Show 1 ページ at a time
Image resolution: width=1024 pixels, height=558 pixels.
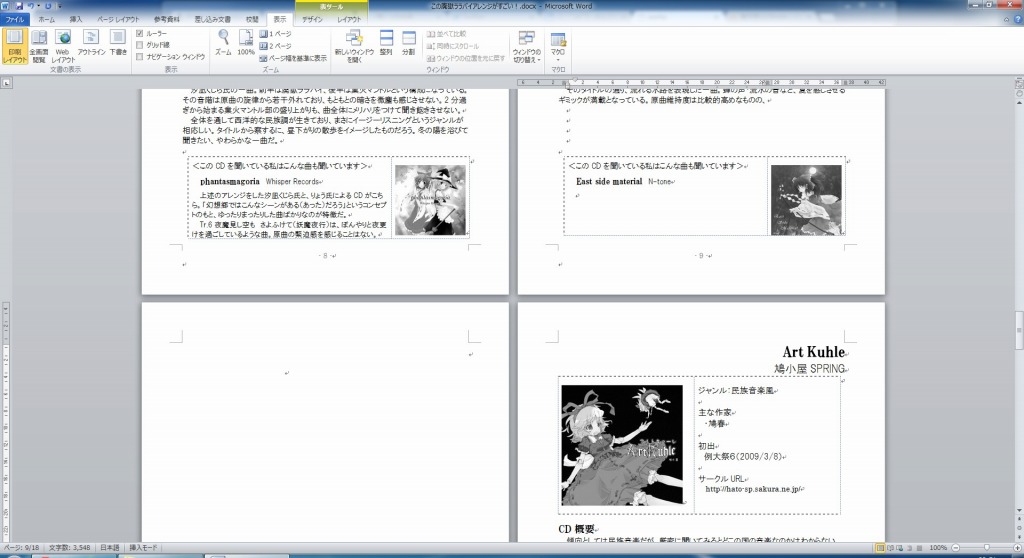[x=276, y=34]
